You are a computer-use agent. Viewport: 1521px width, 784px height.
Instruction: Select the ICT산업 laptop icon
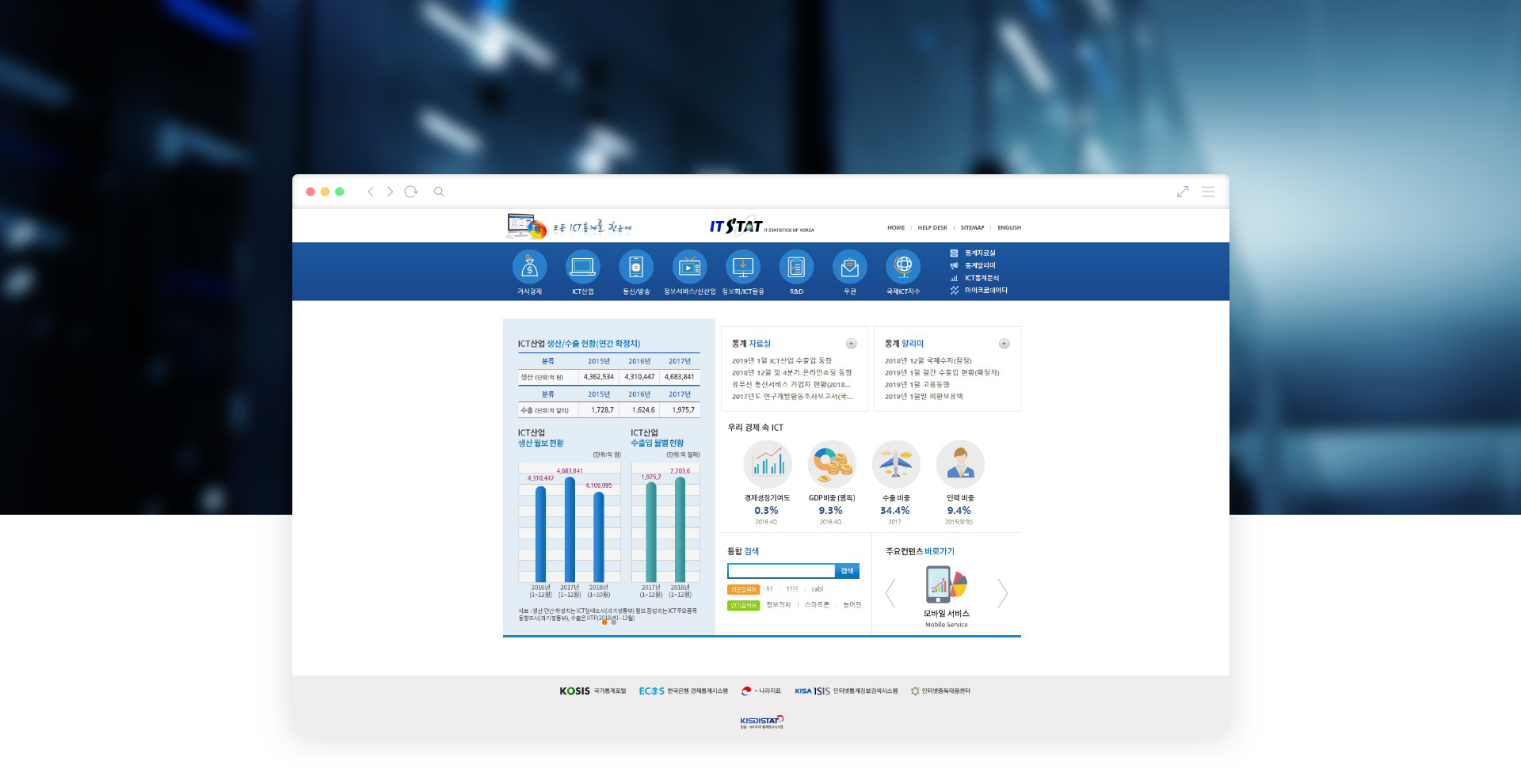(x=582, y=267)
